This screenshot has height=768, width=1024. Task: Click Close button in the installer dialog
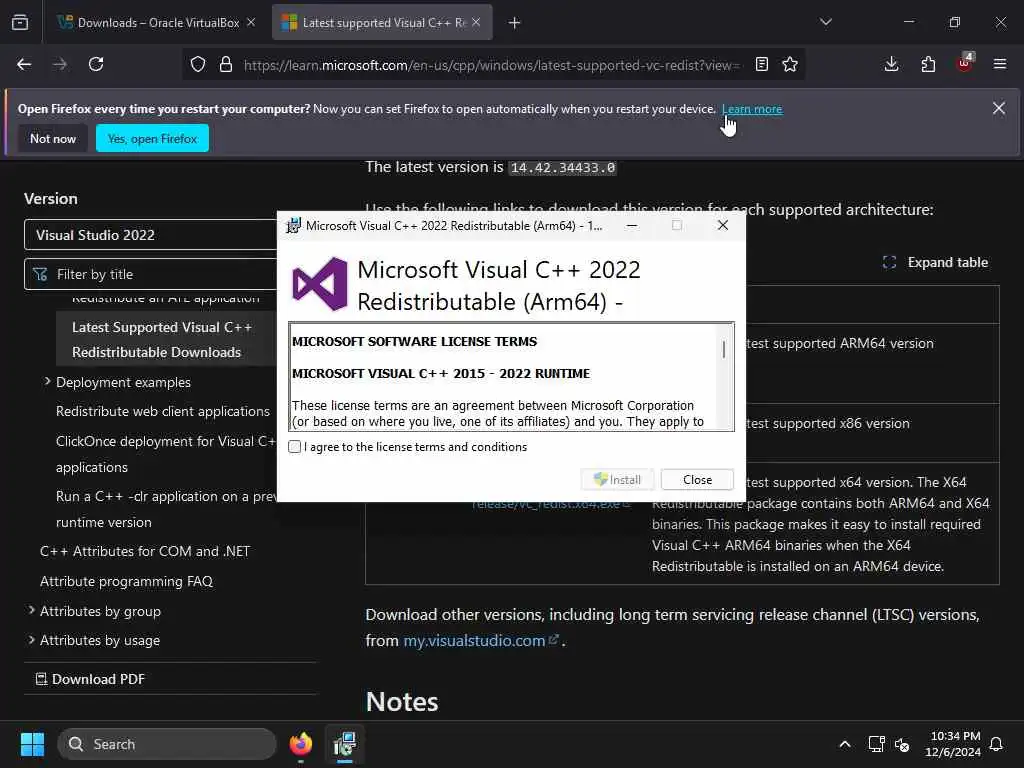point(697,479)
